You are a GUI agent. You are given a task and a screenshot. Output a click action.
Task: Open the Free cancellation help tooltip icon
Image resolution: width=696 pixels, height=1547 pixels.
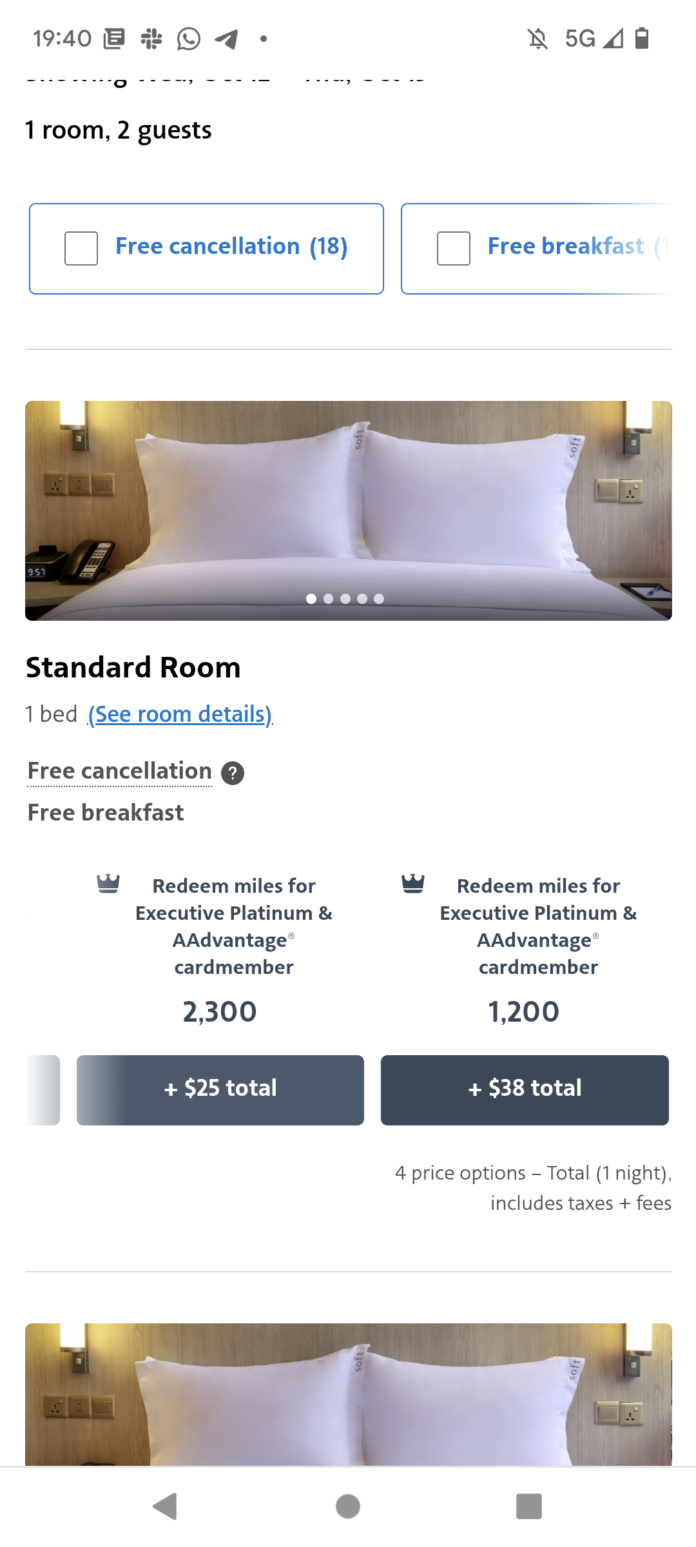click(x=232, y=772)
